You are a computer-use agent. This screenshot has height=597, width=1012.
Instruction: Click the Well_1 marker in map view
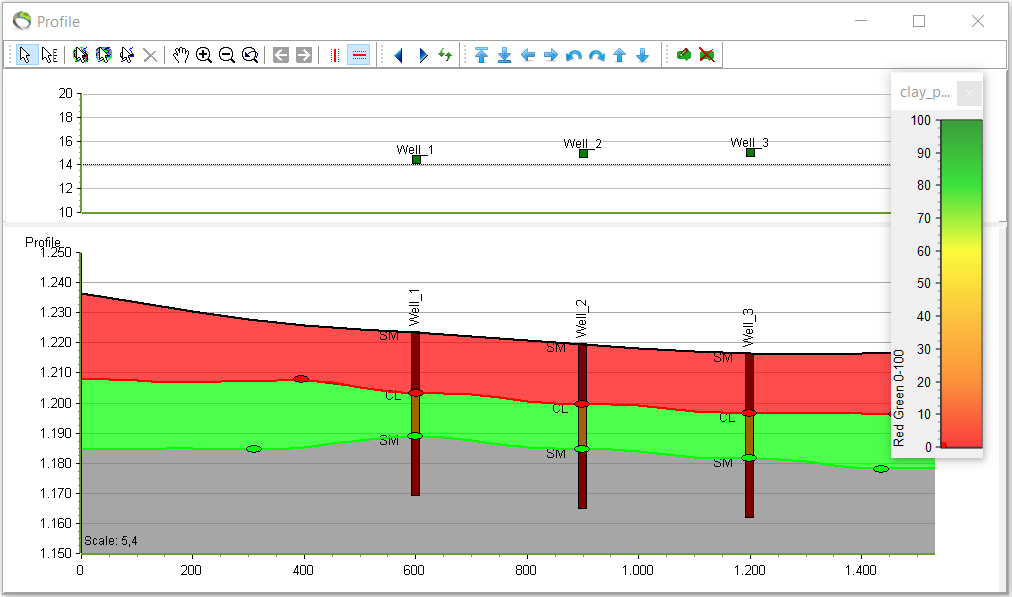[x=416, y=159]
